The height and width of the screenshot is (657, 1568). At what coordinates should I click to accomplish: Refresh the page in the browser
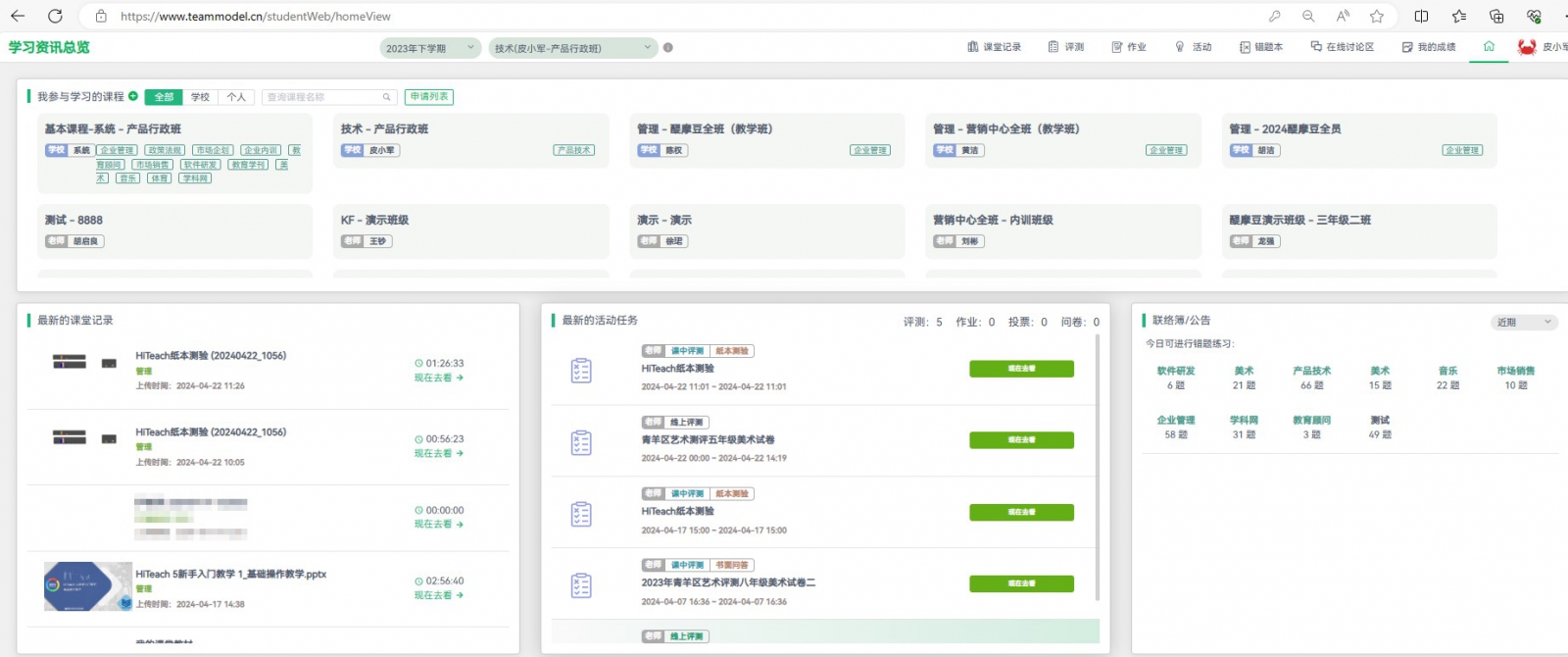55,16
